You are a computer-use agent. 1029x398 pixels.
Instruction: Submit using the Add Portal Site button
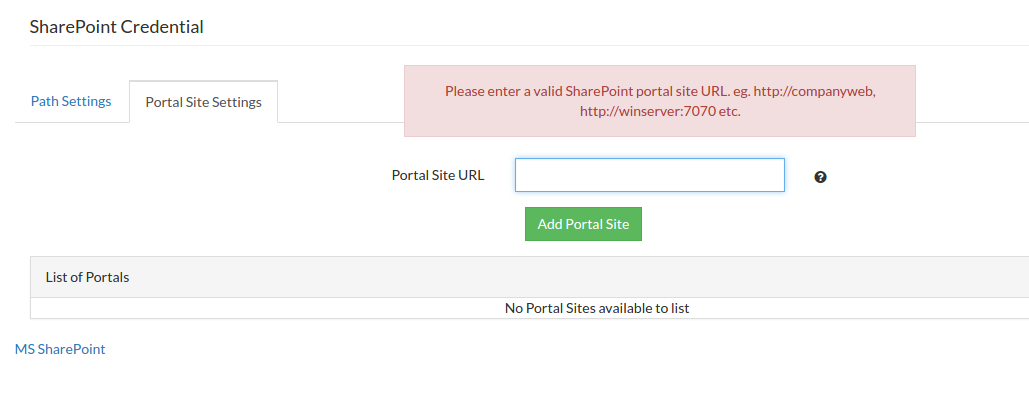[x=583, y=224]
